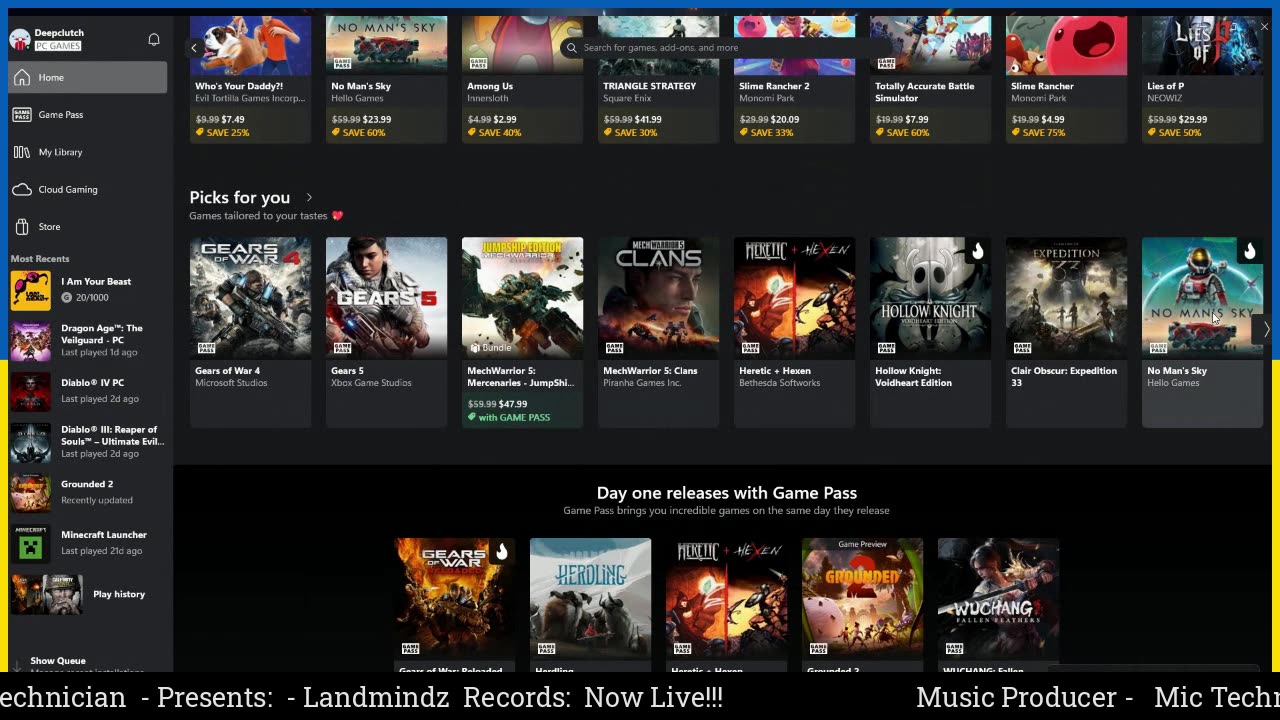Viewport: 1280px width, 720px height.
Task: Open Hollow Knight Voidheart Edition card
Action: click(x=930, y=332)
